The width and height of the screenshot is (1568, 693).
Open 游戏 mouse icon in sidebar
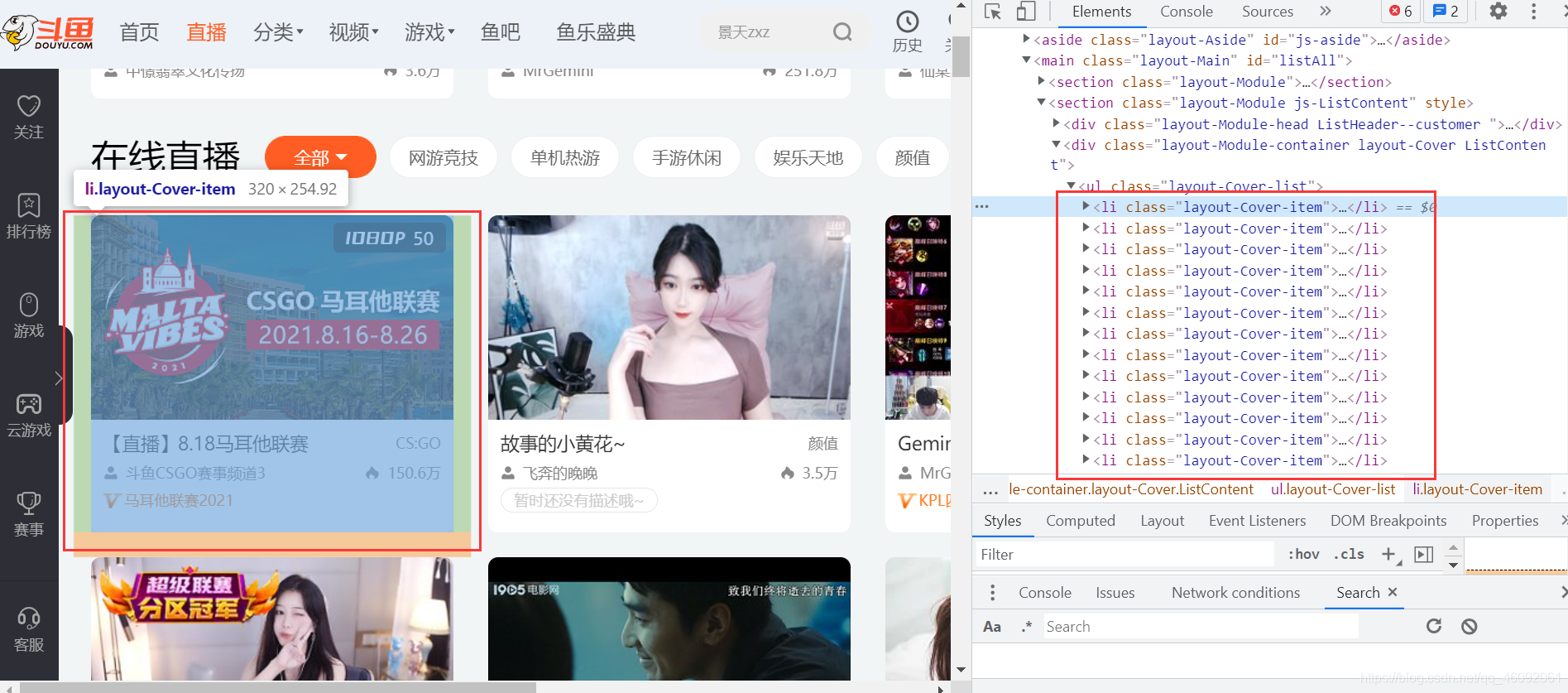[29, 305]
